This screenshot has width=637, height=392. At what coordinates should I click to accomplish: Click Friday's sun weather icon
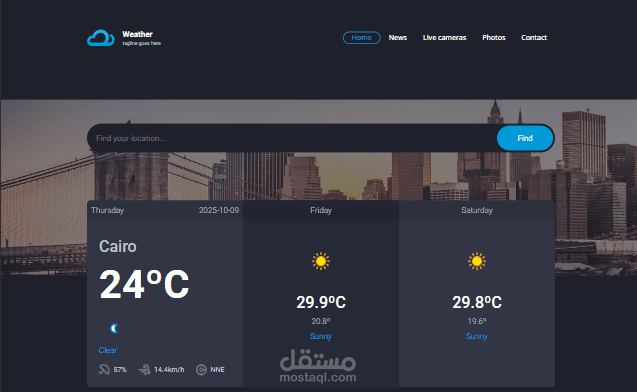click(x=321, y=261)
